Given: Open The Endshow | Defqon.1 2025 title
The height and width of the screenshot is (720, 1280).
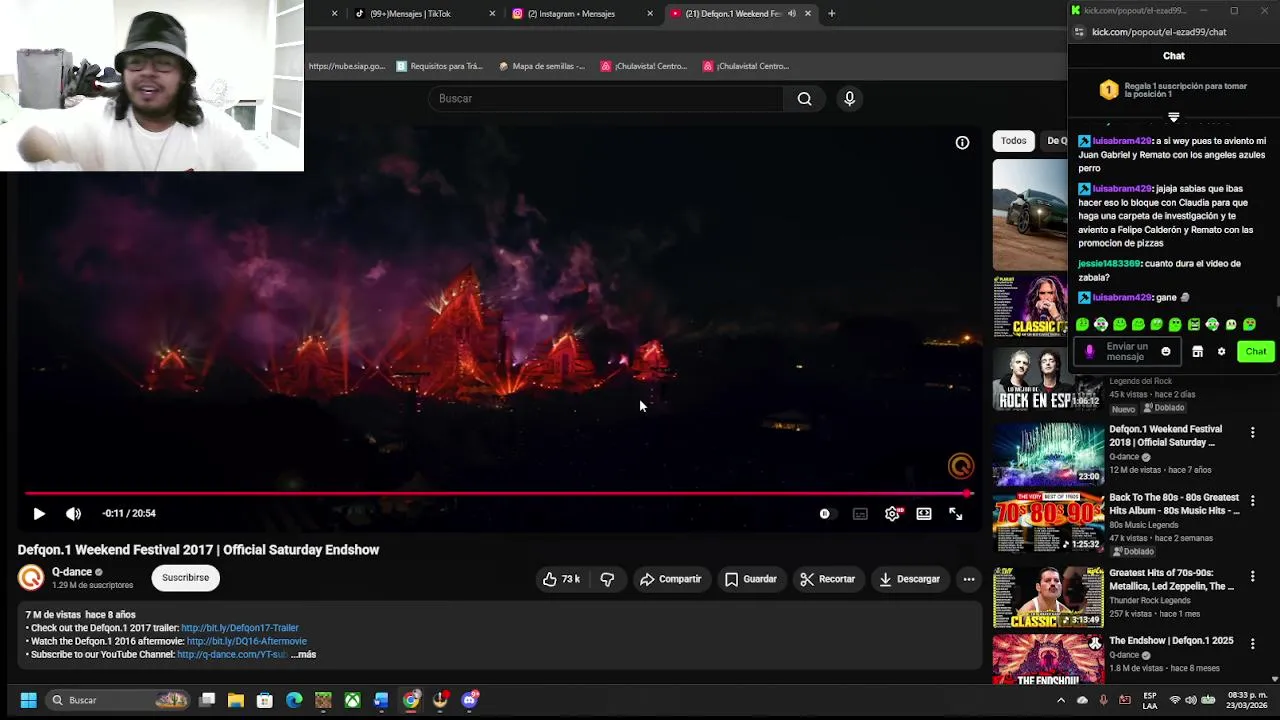Looking at the screenshot, I should coord(1171,641).
